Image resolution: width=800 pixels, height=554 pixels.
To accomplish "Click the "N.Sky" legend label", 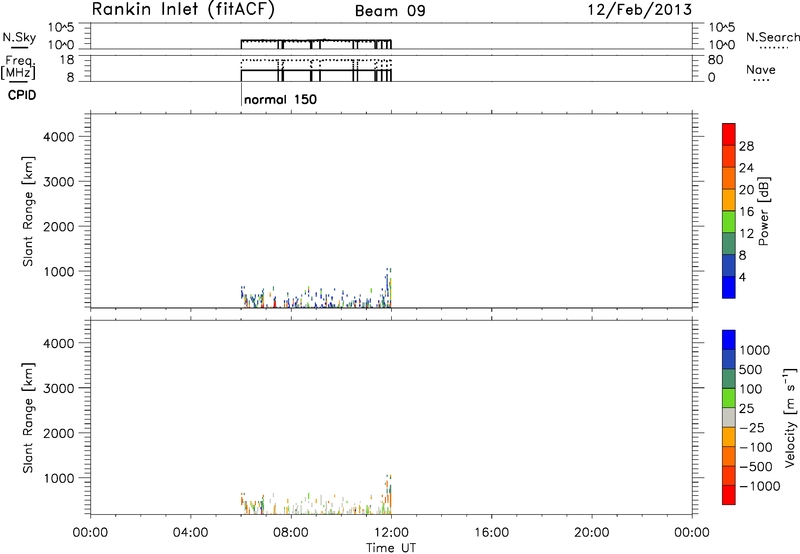I will tap(19, 38).
